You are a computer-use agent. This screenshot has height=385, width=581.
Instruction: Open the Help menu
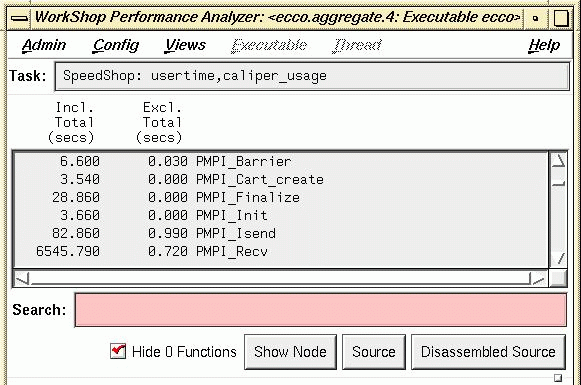(x=544, y=45)
